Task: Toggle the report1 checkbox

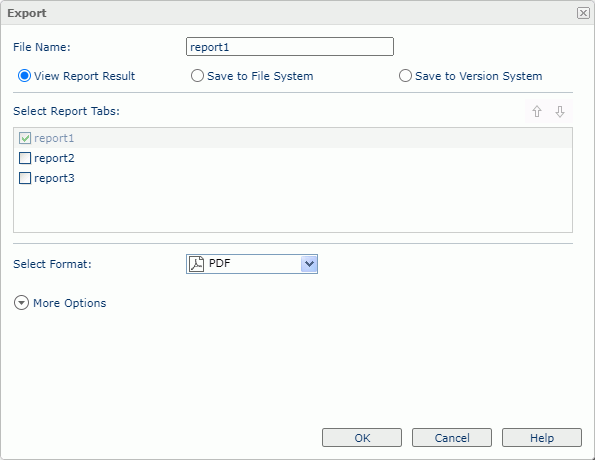Action: coord(25,138)
